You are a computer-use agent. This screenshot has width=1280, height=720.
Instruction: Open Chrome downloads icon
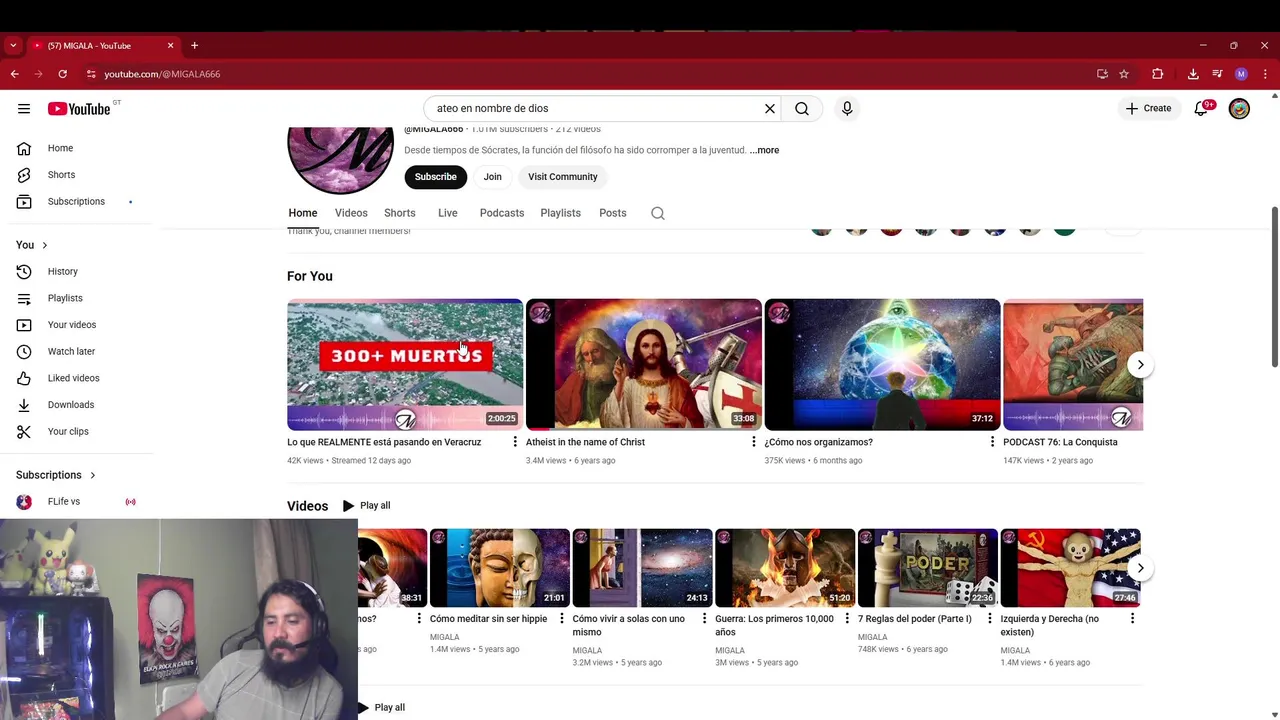point(1193,74)
